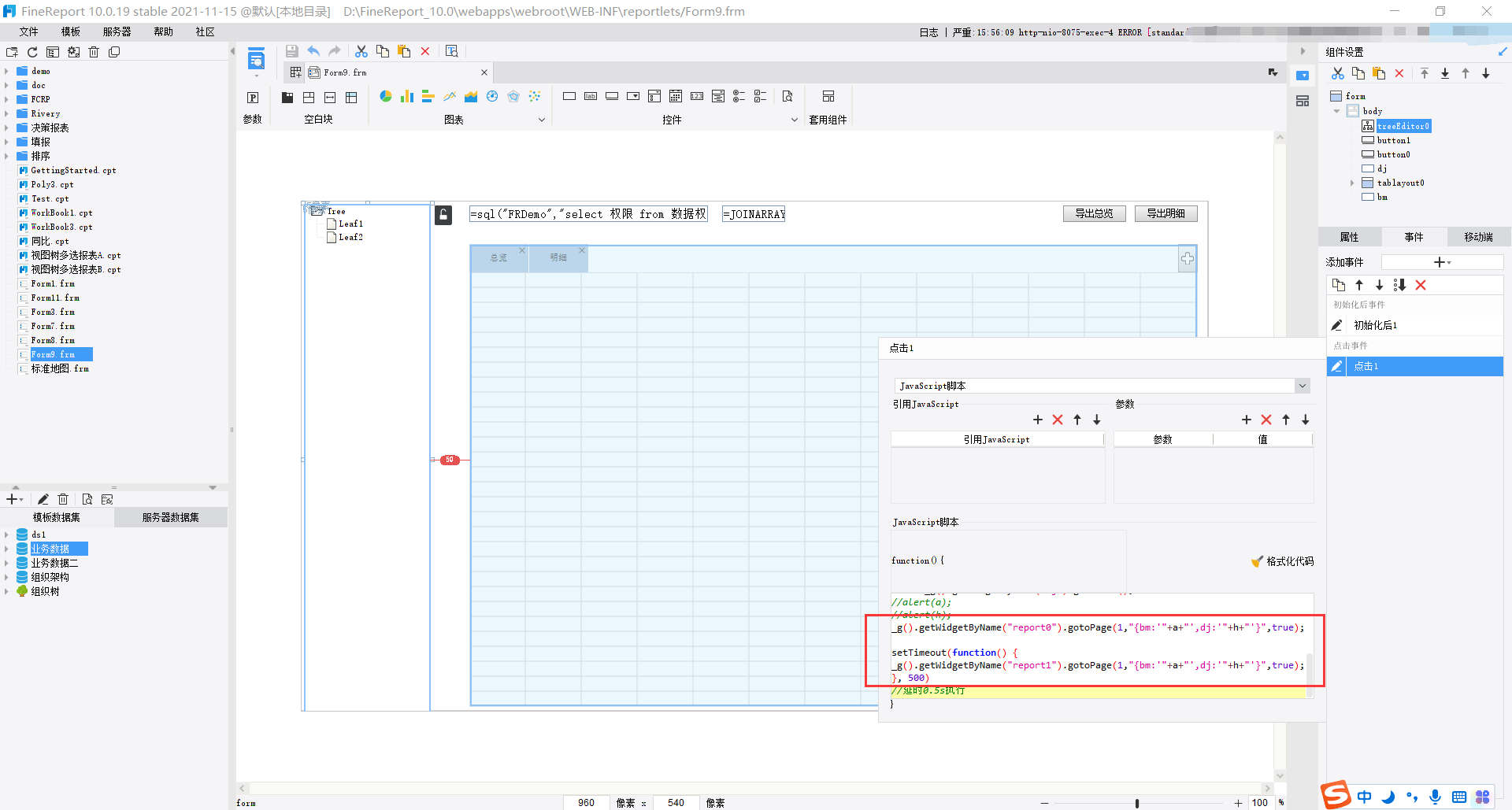Pick the parameter panel 'P' icon
This screenshot has width=1512, height=810.
pos(253,98)
